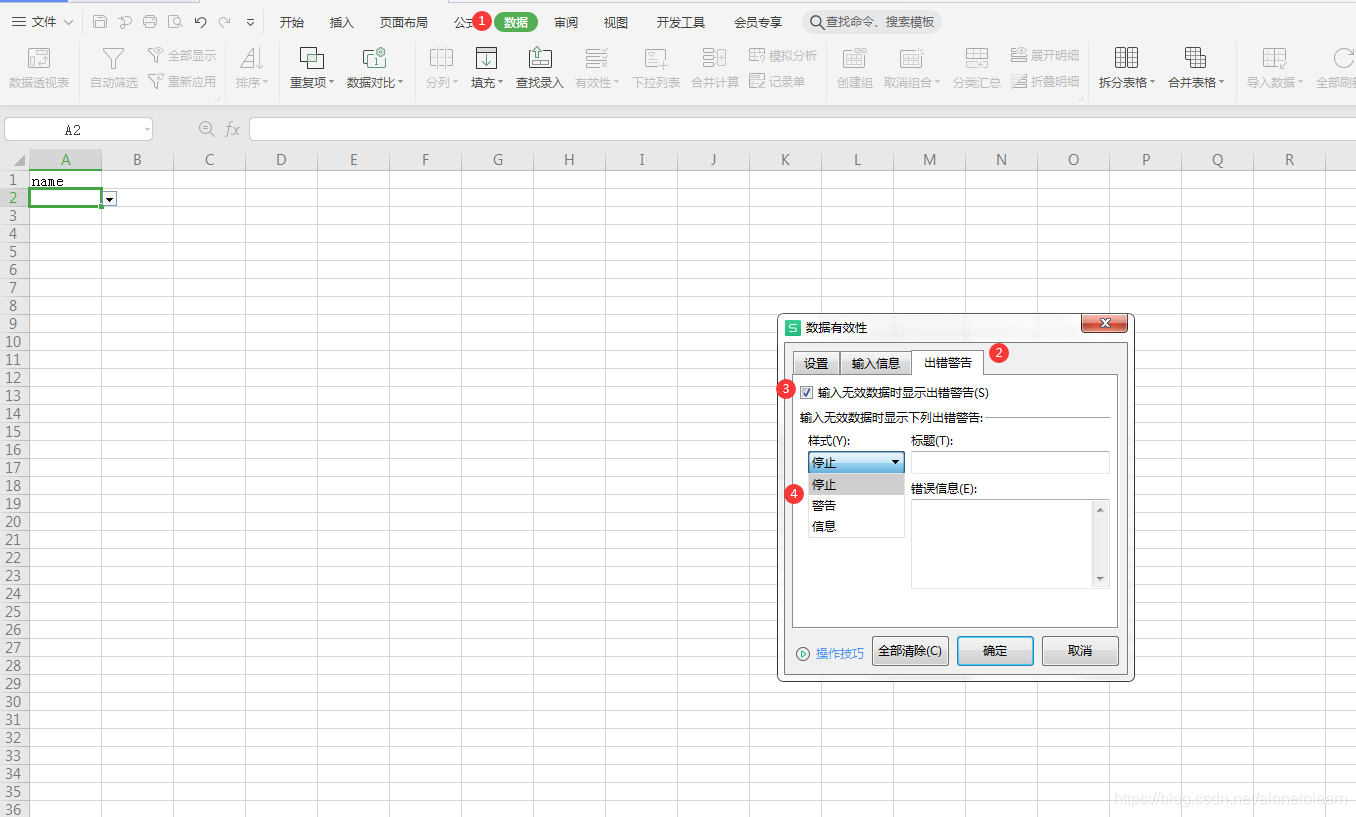Open the 页面布局 ribbon tab
The width and height of the screenshot is (1356, 817).
tap(403, 22)
